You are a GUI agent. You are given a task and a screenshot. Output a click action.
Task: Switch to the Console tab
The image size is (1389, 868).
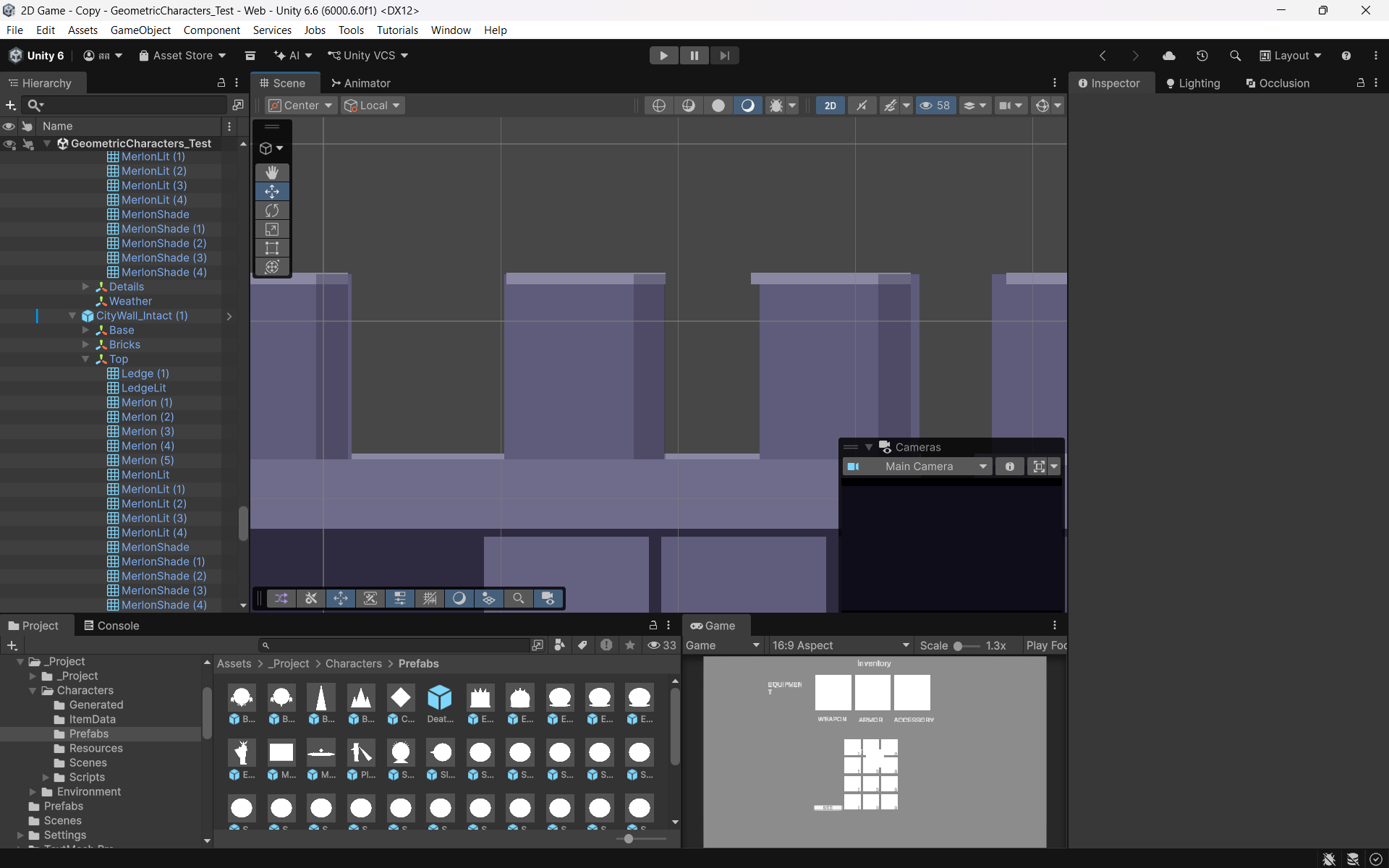tap(111, 626)
